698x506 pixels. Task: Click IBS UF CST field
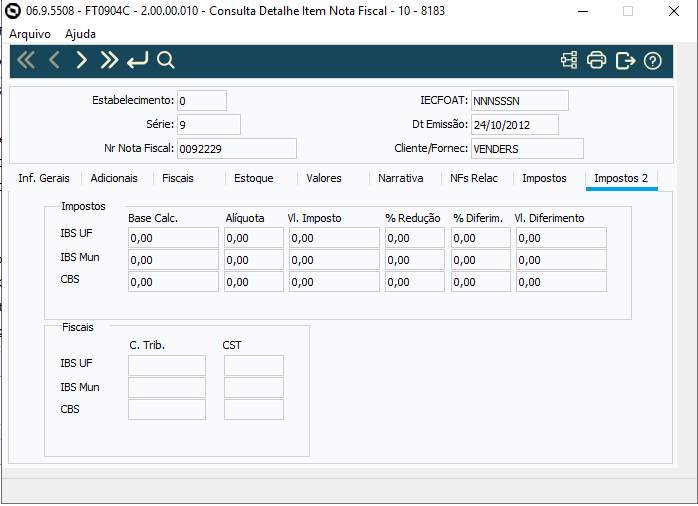(254, 365)
